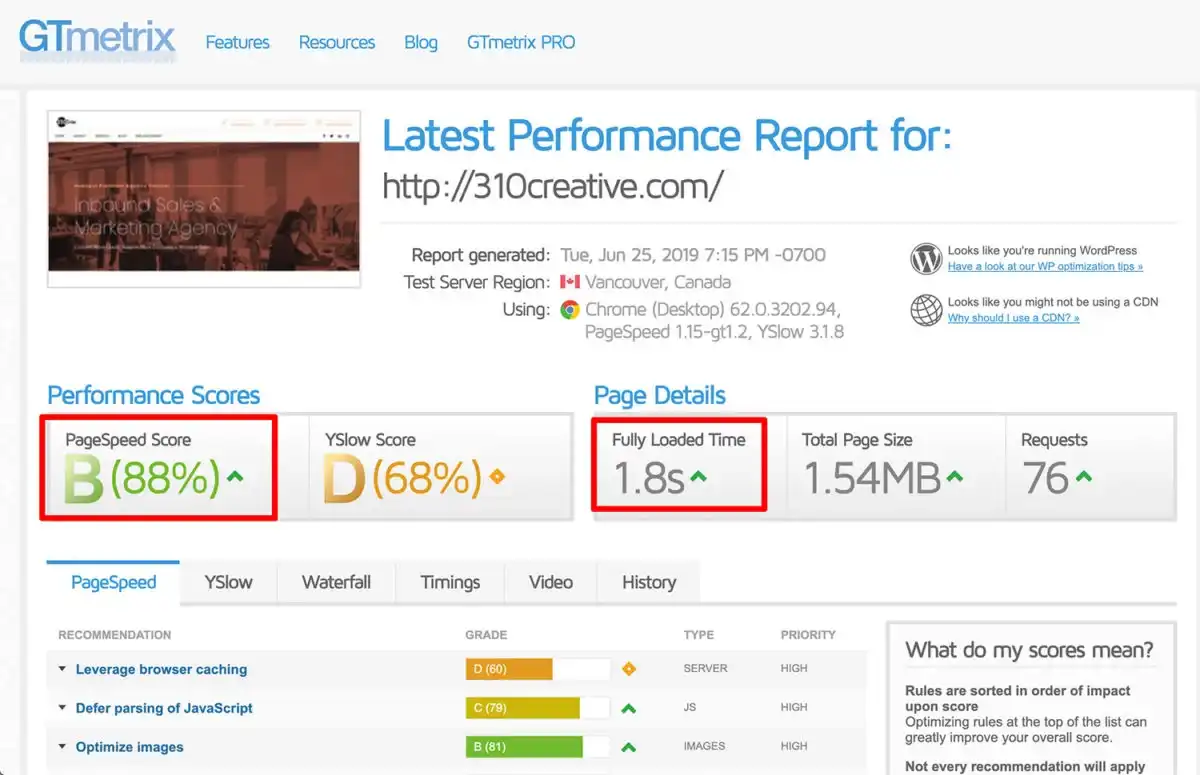Open the Resources menu item
Screen dimensions: 1200x775
tap(336, 42)
